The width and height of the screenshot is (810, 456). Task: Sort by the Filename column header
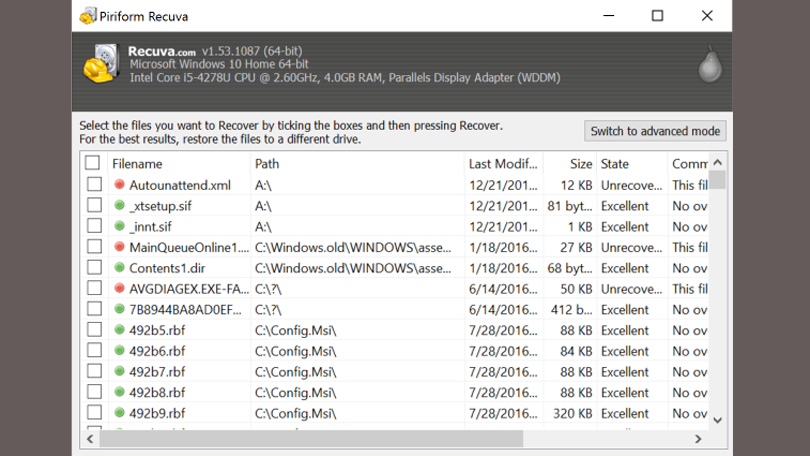click(x=137, y=164)
